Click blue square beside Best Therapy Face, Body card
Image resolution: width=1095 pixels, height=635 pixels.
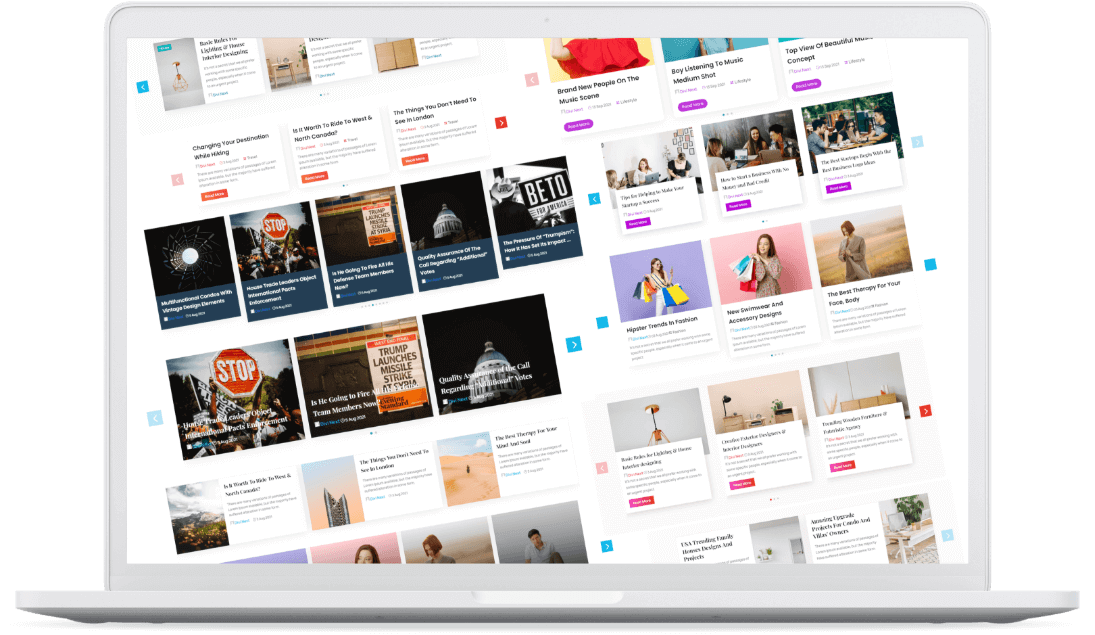coord(930,265)
